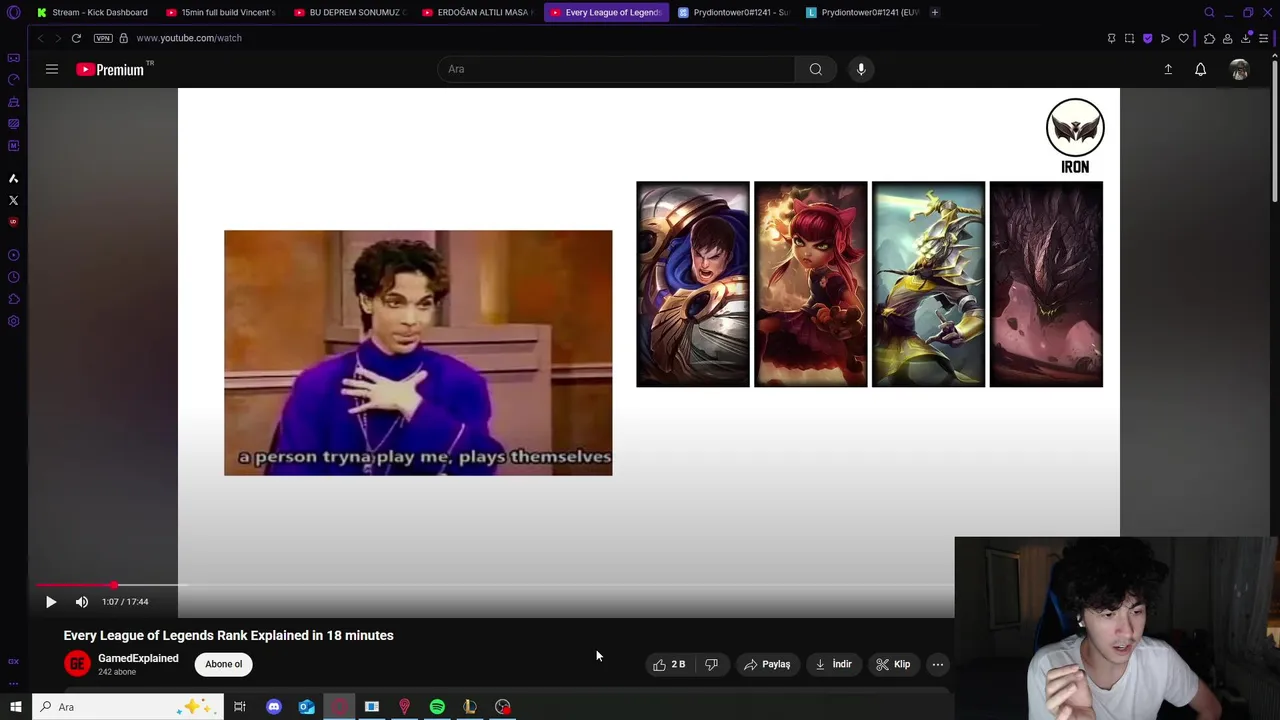The height and width of the screenshot is (720, 1280).
Task: Dislike the video
Action: [712, 664]
